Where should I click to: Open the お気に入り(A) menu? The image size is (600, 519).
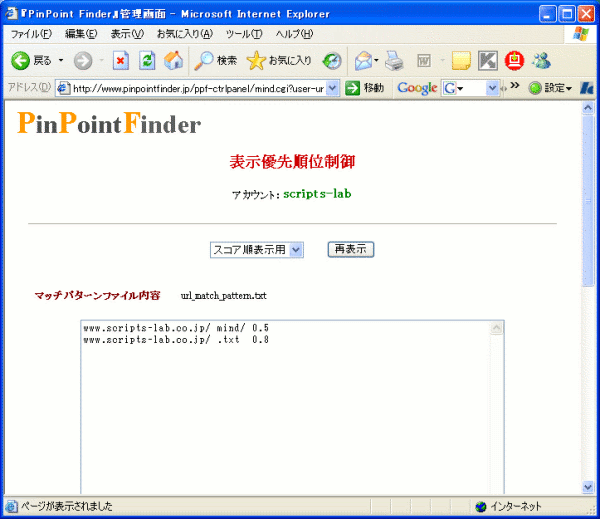(184, 34)
